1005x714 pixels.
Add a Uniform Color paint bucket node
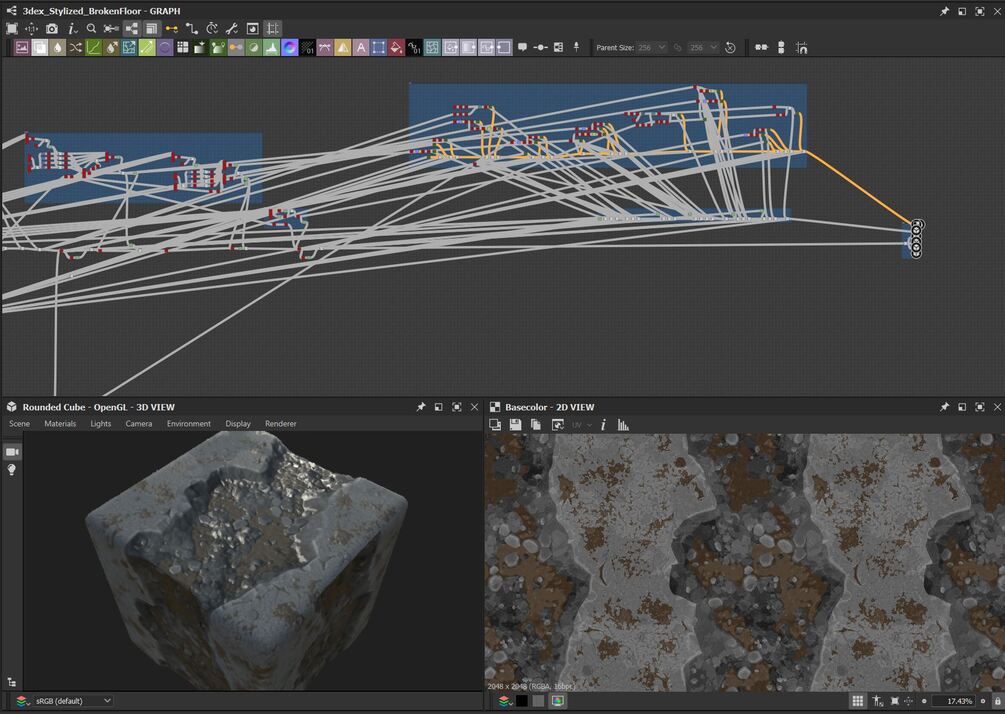point(397,47)
